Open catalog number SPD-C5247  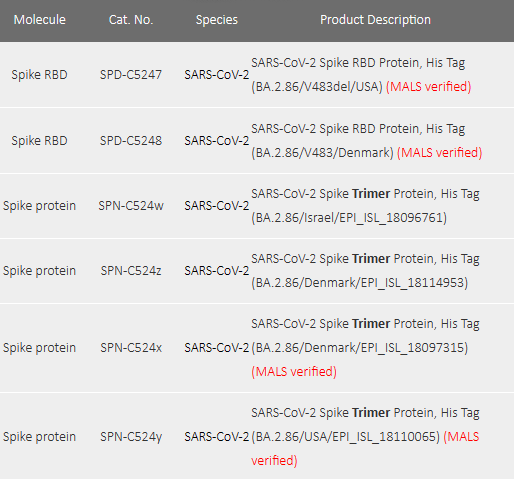(131, 75)
